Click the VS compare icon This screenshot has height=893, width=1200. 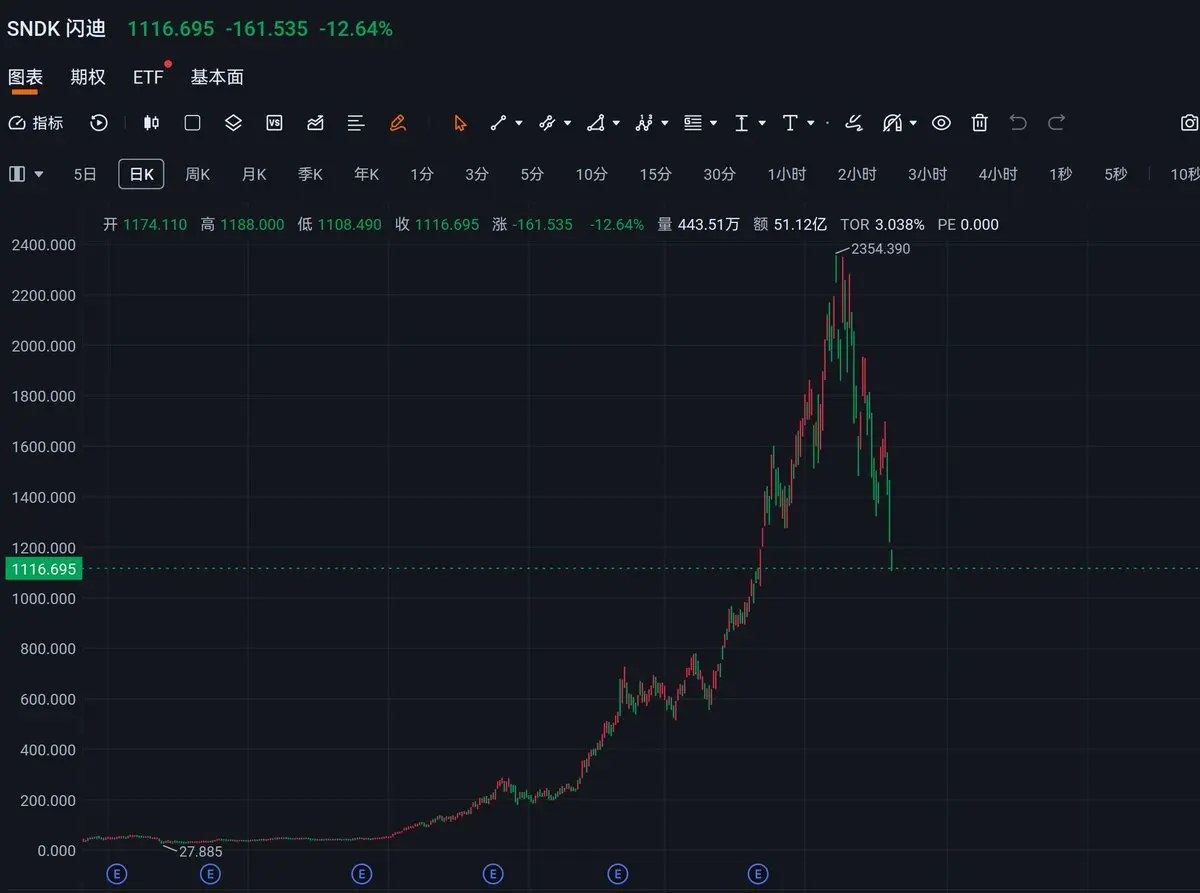pyautogui.click(x=275, y=123)
